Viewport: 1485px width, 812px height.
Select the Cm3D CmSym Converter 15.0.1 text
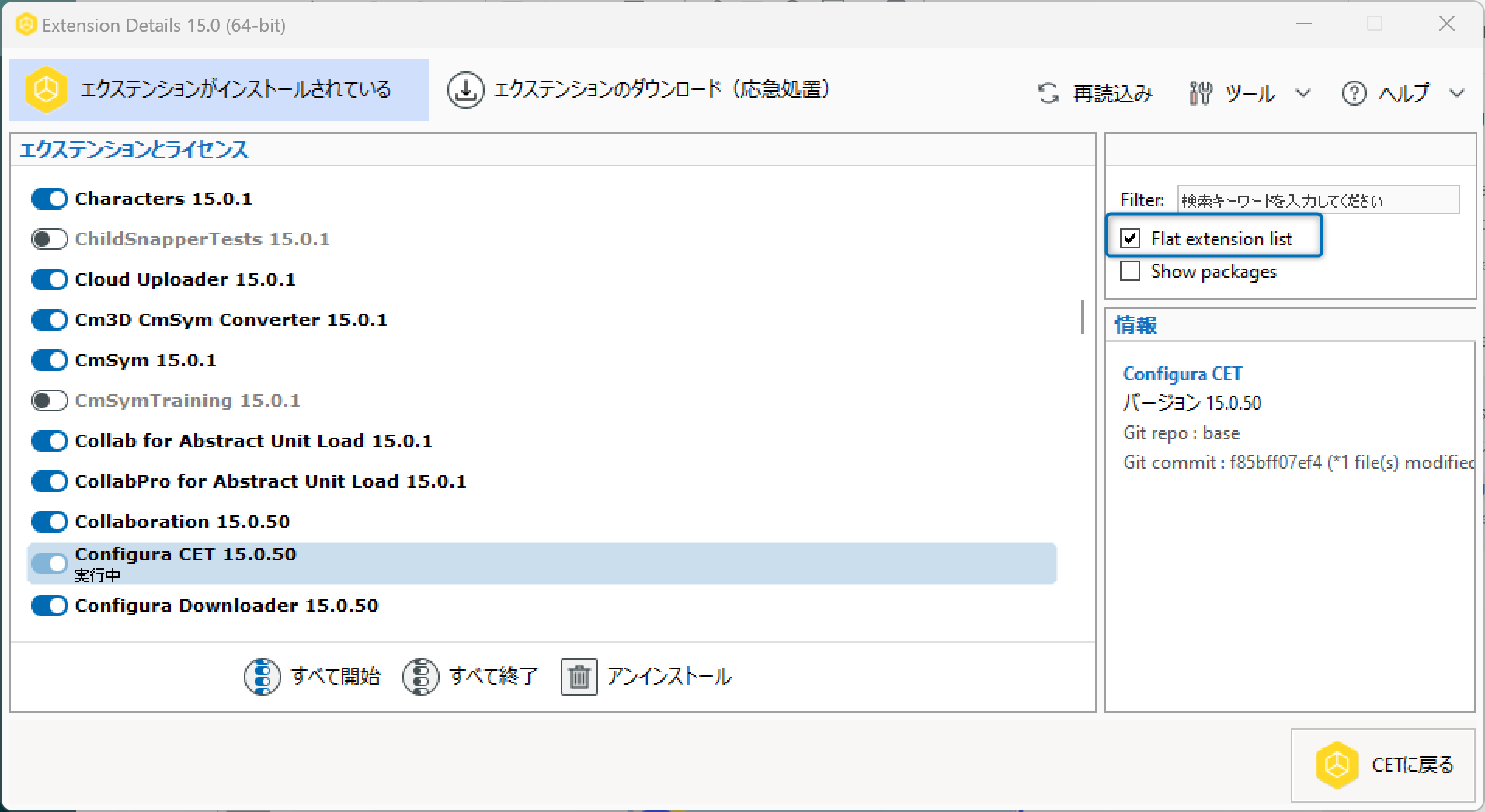(x=231, y=320)
